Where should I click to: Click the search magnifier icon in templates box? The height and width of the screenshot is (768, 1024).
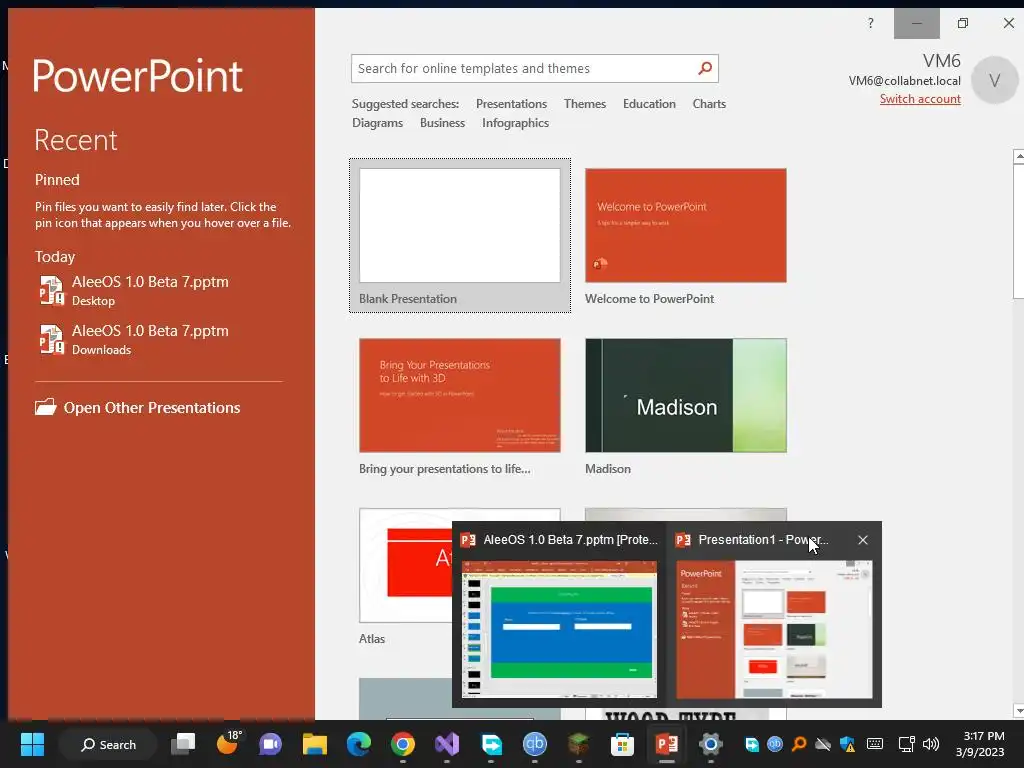click(x=705, y=69)
